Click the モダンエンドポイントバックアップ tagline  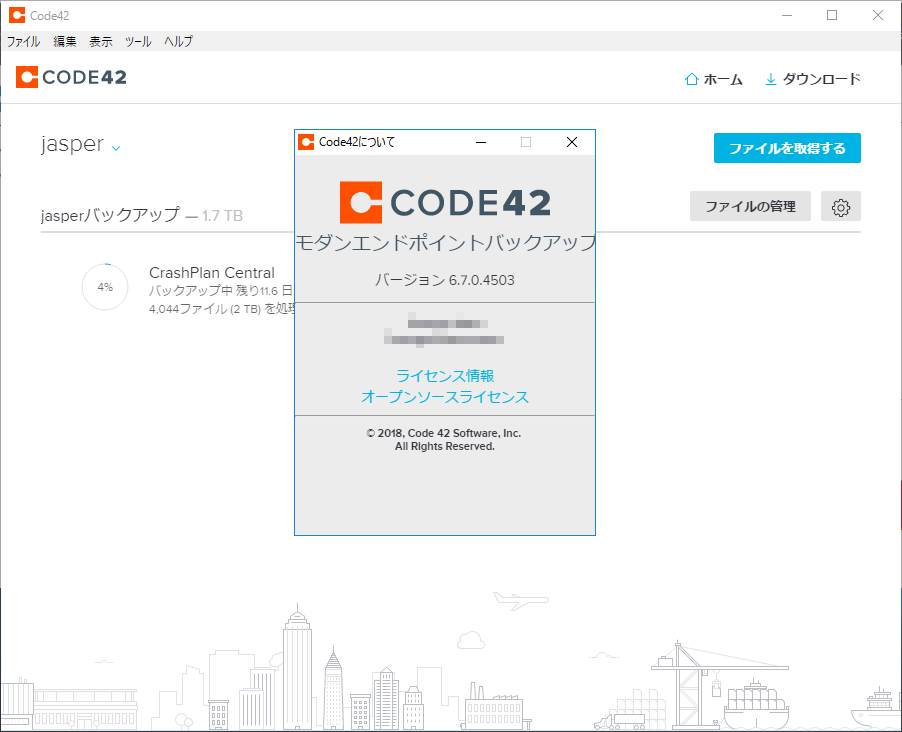[x=445, y=243]
